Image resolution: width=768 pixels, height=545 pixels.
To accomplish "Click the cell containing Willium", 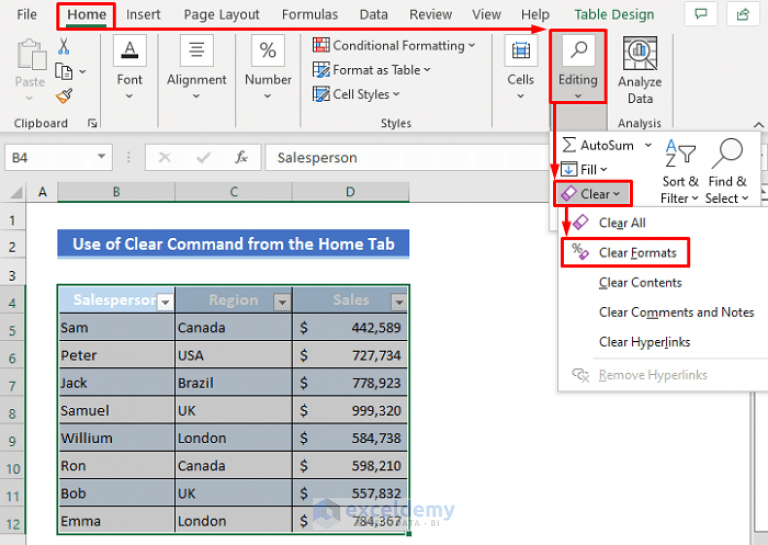I will click(x=117, y=438).
